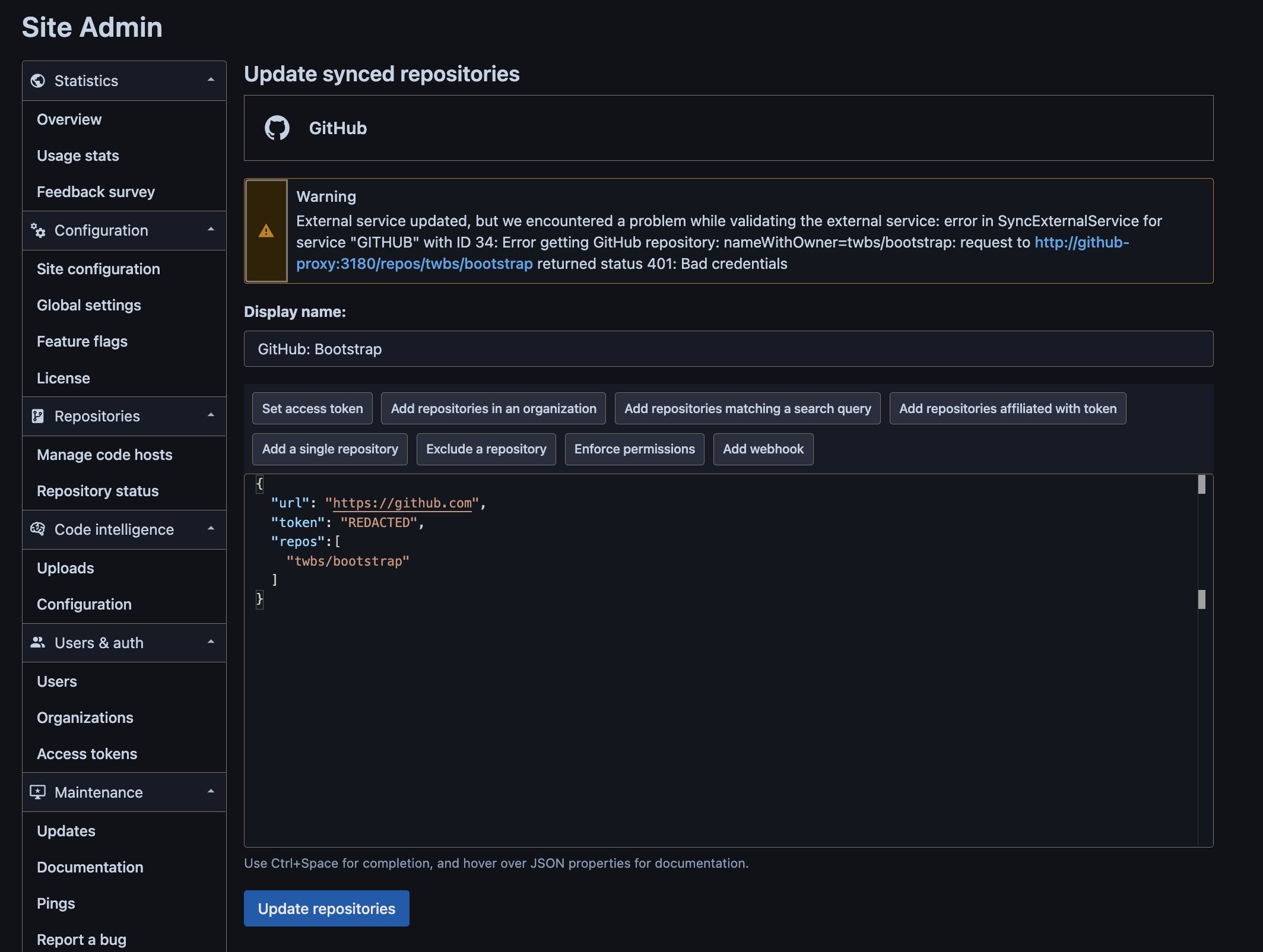Click Add a single repository
Screen dimensions: 1263x952
[330, 449]
